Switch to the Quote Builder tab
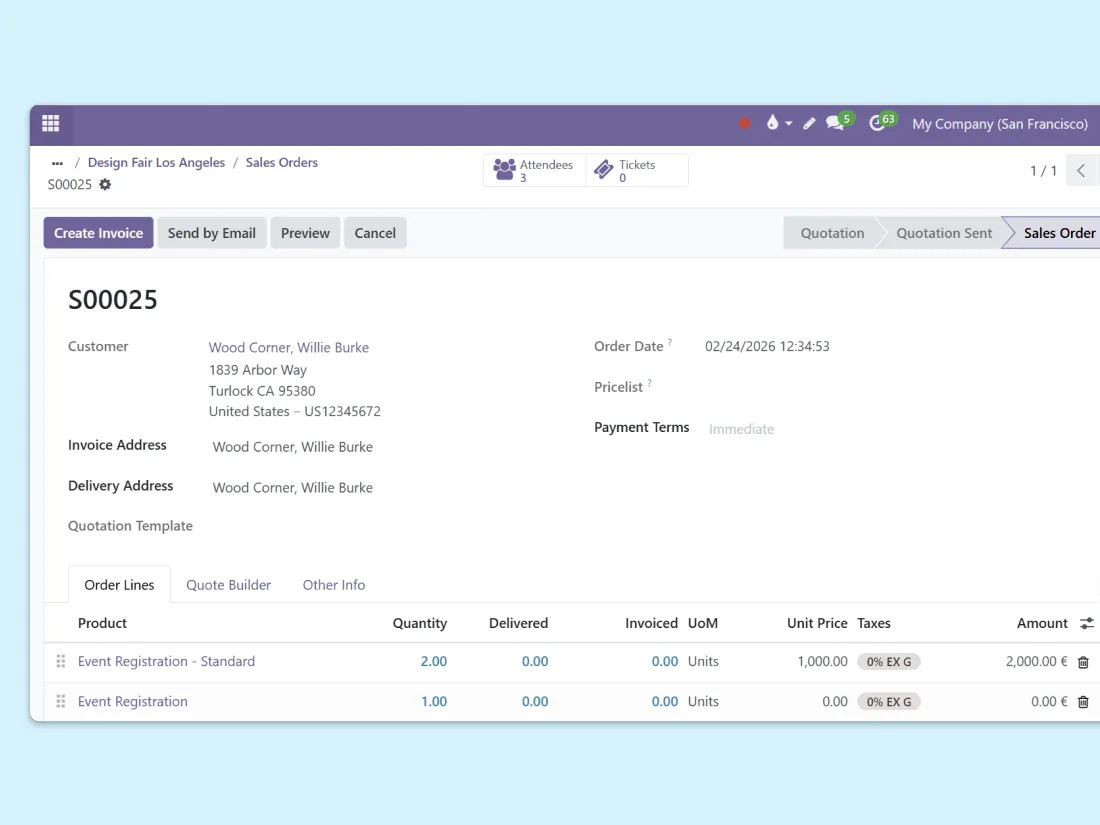The width and height of the screenshot is (1100, 825). [228, 585]
